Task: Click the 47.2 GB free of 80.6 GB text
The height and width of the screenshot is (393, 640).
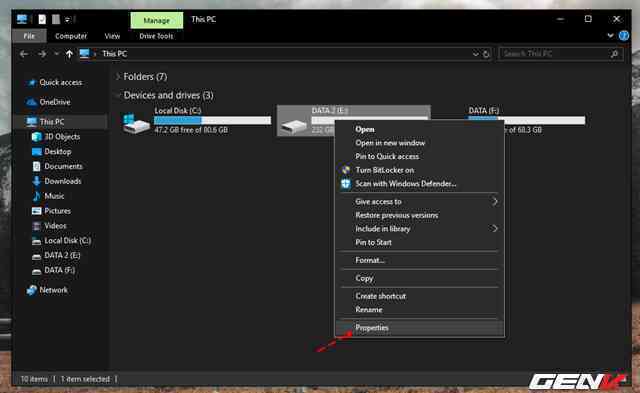Action: 191,130
